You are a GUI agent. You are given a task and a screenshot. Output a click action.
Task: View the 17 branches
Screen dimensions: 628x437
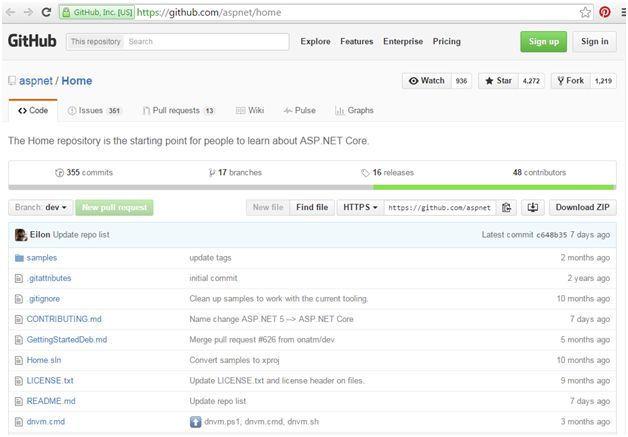pos(235,173)
